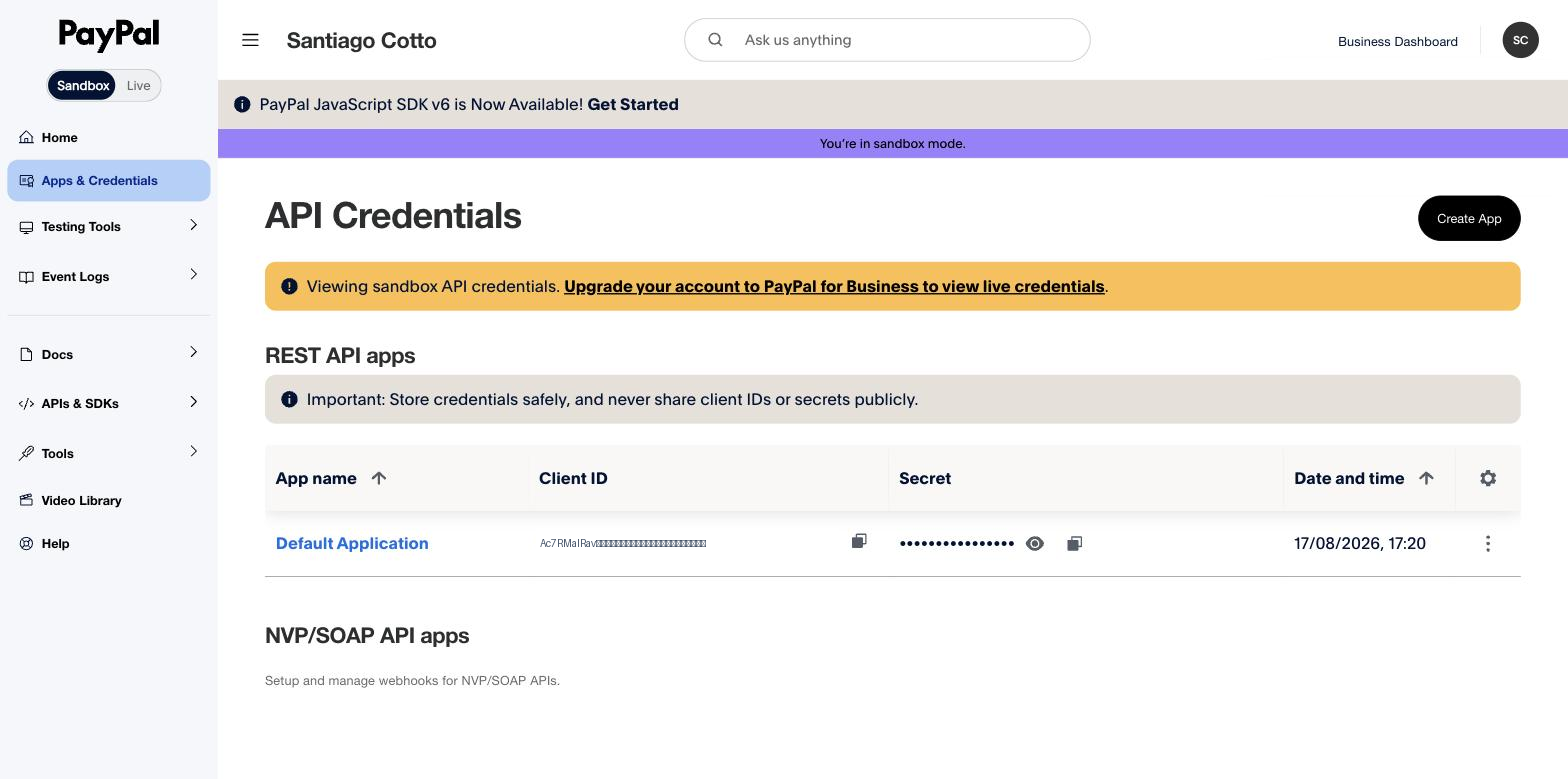
Task: Click the masked Secret dots
Action: pyautogui.click(x=957, y=543)
